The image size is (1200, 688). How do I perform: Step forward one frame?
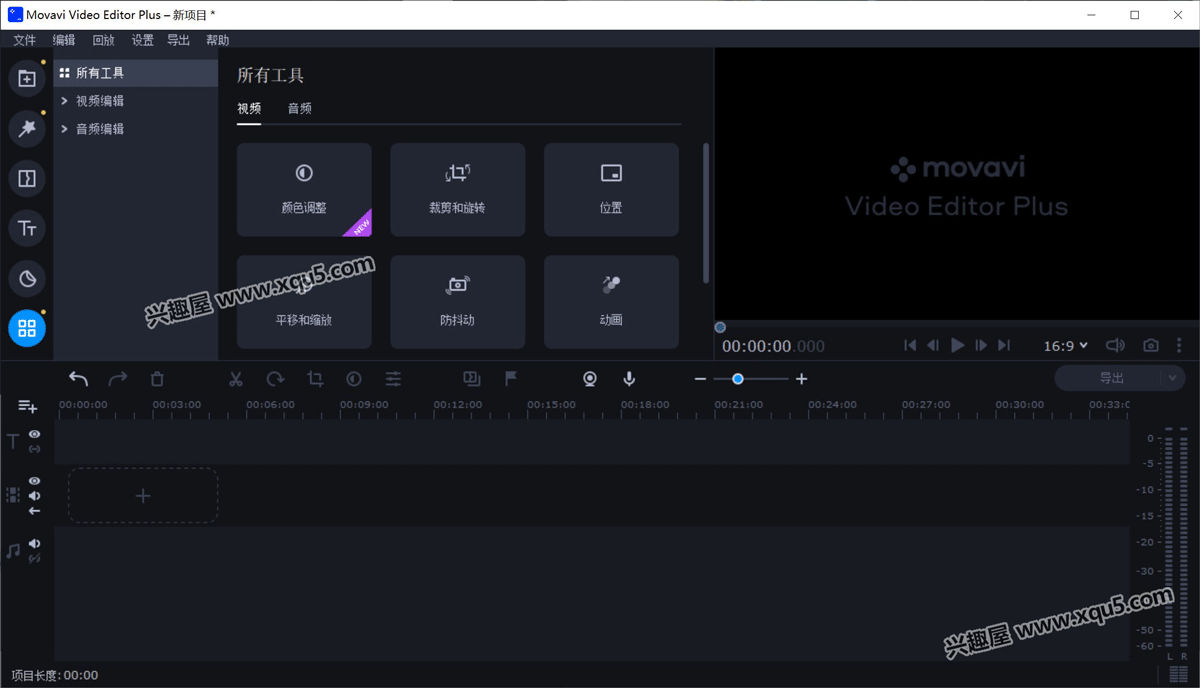pos(981,345)
